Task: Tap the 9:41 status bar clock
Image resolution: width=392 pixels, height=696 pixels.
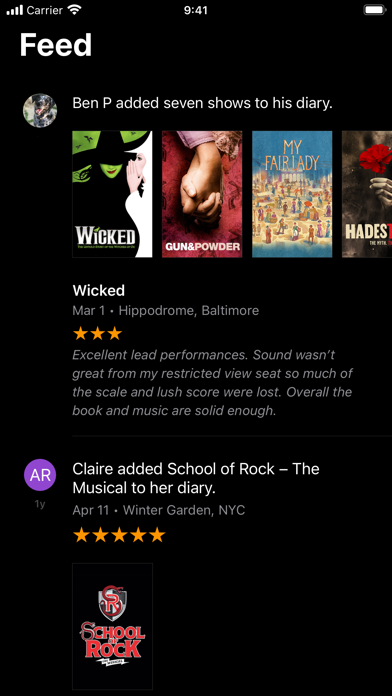Action: pos(196,10)
